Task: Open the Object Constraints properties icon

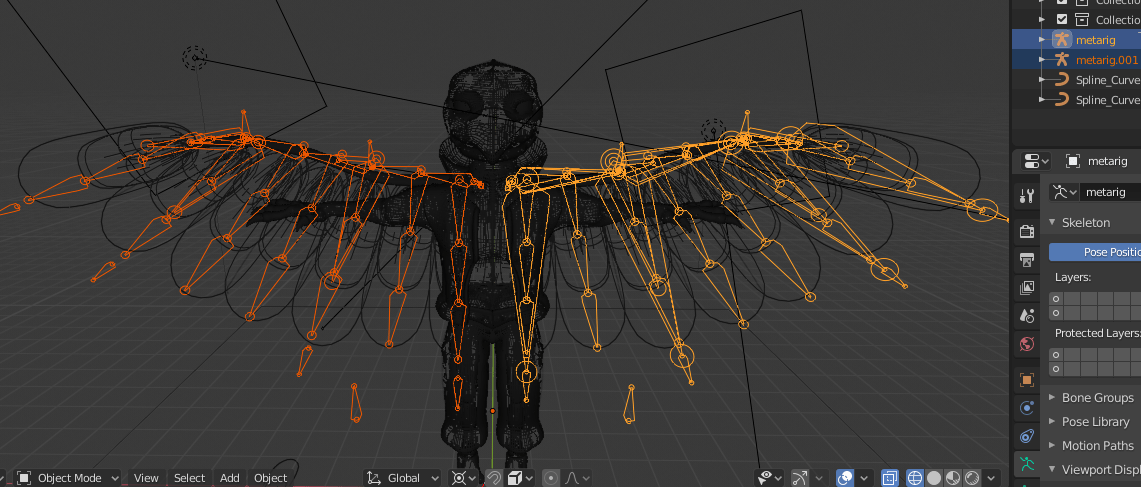Action: 1027,436
